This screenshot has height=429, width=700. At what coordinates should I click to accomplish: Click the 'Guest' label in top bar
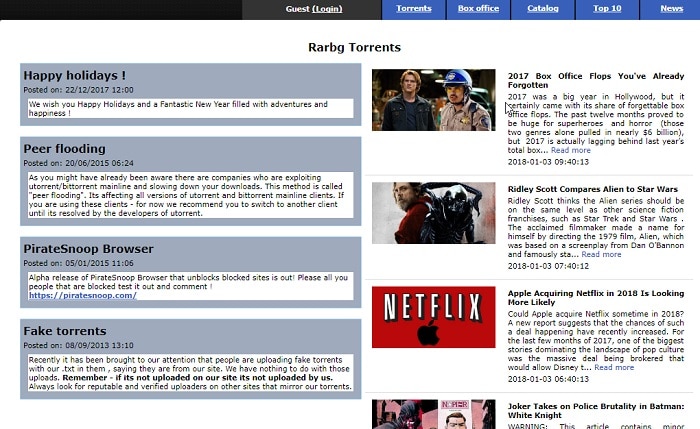click(297, 9)
